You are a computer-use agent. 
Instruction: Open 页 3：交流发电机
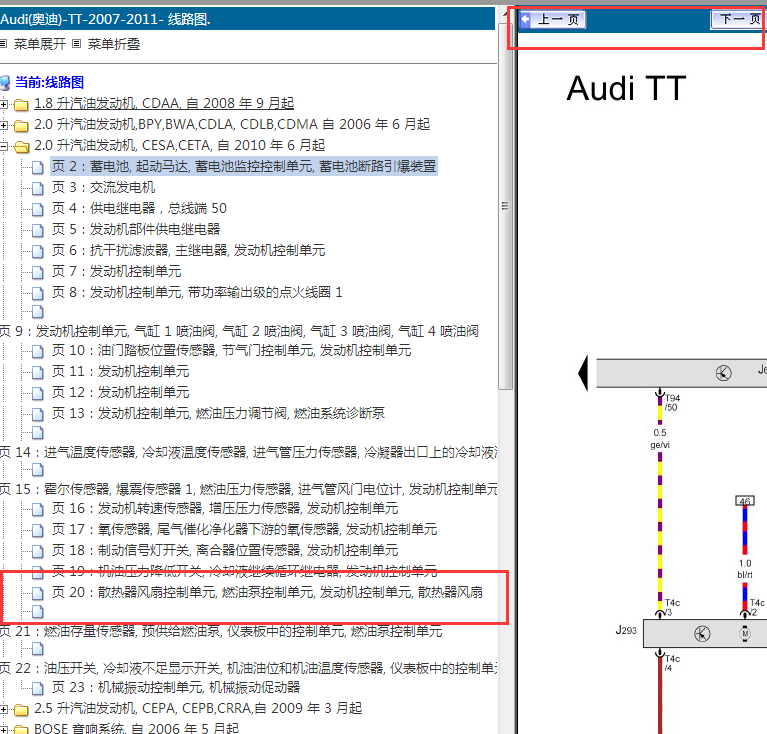point(103,187)
